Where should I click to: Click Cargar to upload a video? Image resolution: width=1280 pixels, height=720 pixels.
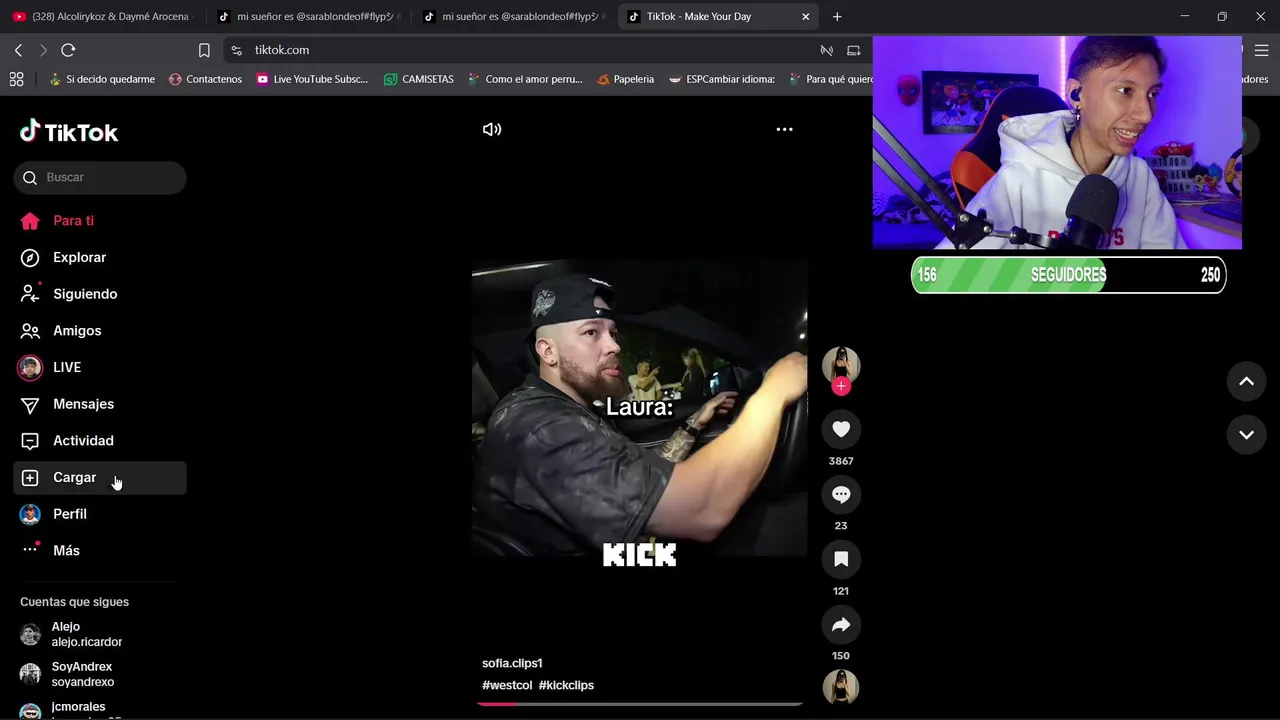pos(100,478)
